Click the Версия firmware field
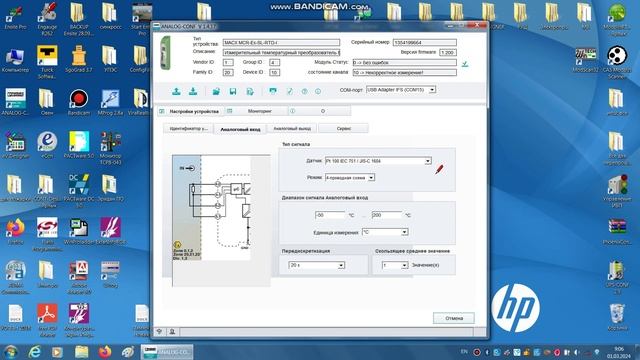The image size is (640, 360). (x=448, y=52)
